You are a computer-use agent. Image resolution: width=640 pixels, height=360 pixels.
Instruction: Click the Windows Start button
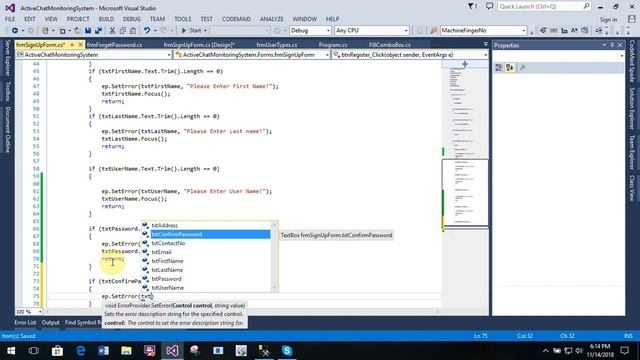click(x=11, y=351)
